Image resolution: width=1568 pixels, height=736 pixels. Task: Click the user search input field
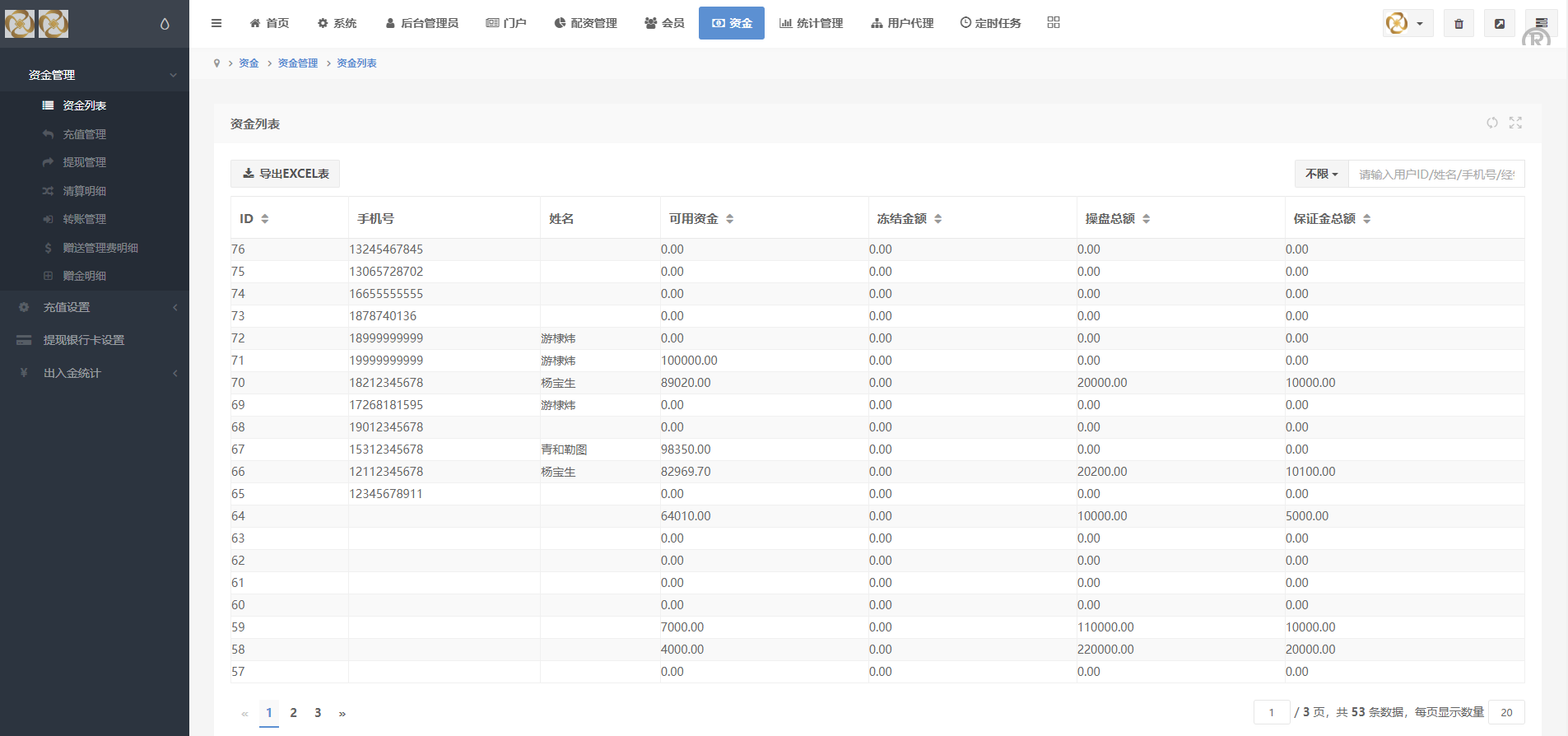[1435, 174]
